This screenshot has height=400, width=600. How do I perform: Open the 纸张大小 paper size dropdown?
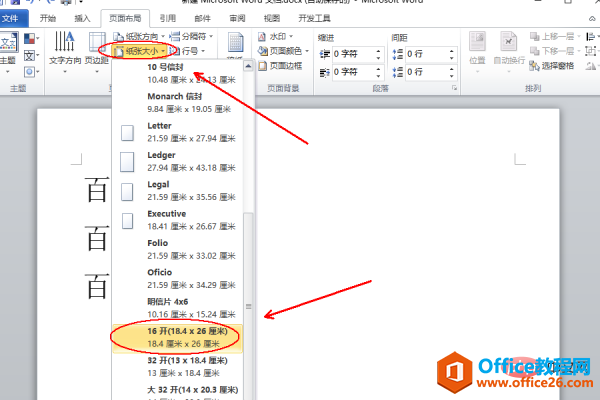pyautogui.click(x=139, y=51)
